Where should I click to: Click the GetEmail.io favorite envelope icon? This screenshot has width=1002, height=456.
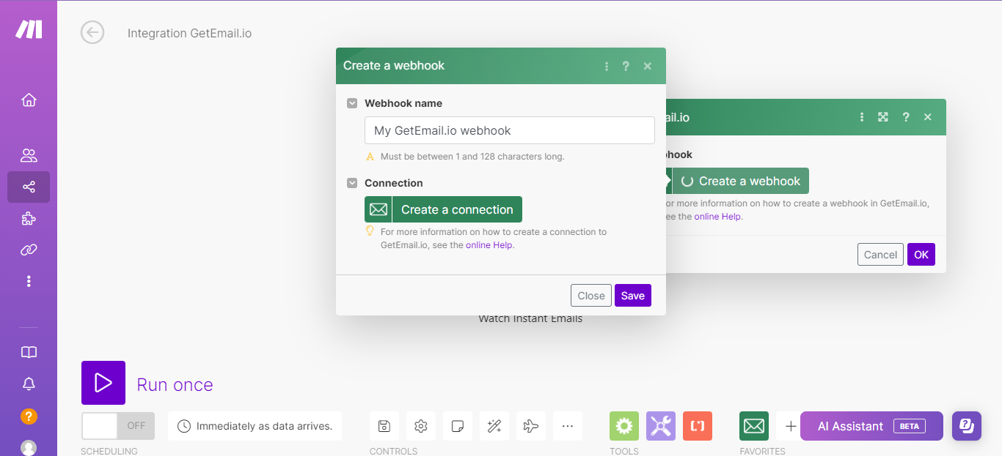click(754, 426)
